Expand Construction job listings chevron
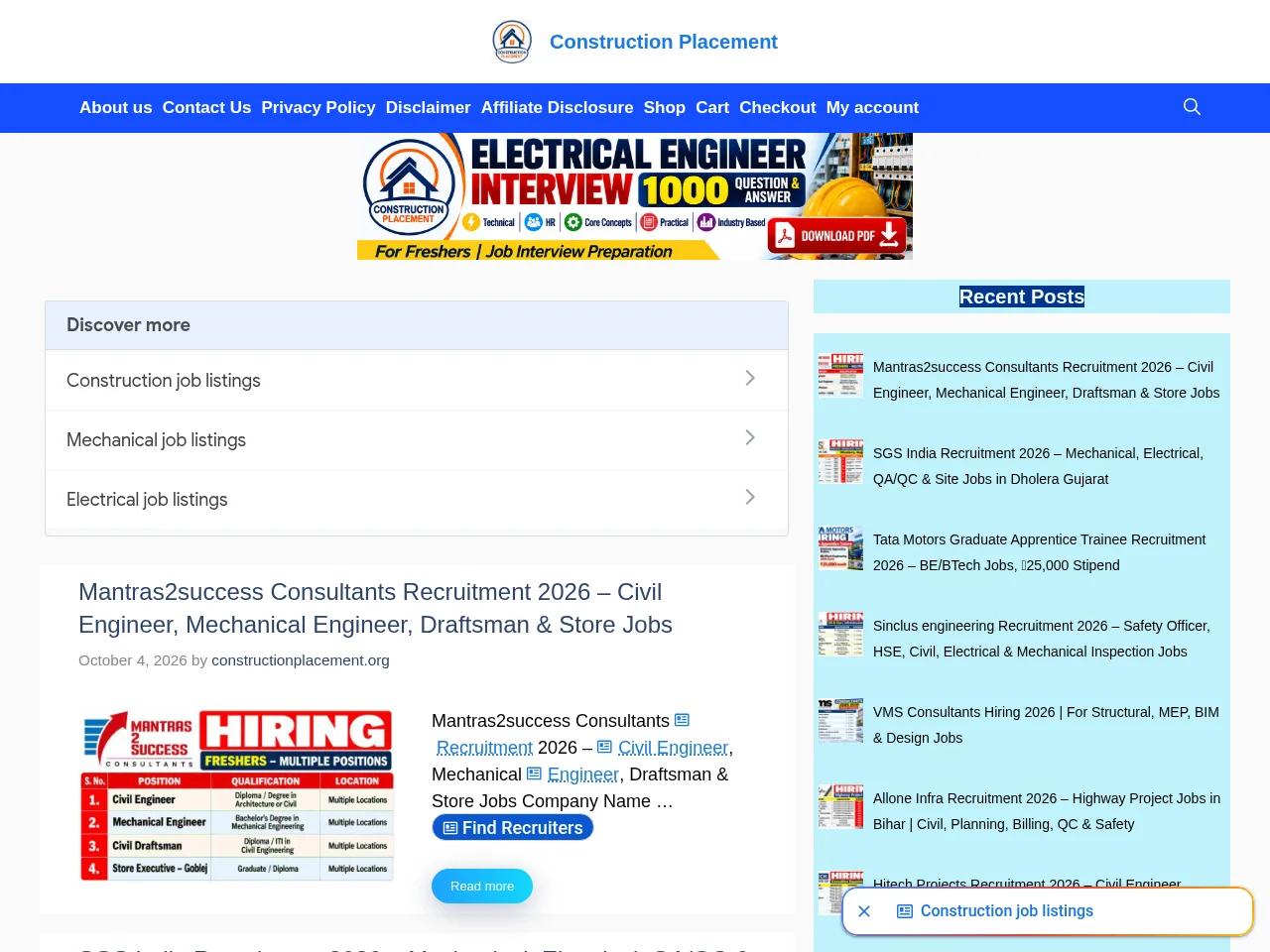Screen dimensions: 1270x952 (750, 379)
